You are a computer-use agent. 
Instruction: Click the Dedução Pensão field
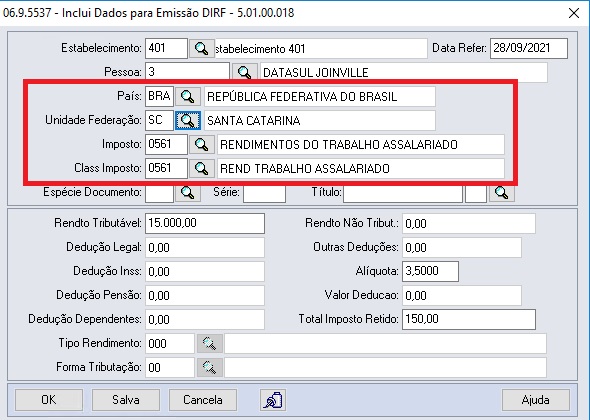(x=205, y=295)
